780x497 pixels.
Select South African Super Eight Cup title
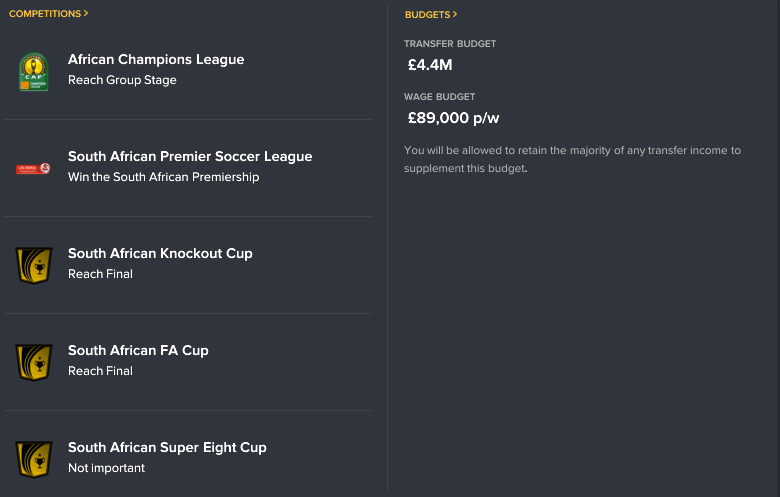[x=167, y=447]
